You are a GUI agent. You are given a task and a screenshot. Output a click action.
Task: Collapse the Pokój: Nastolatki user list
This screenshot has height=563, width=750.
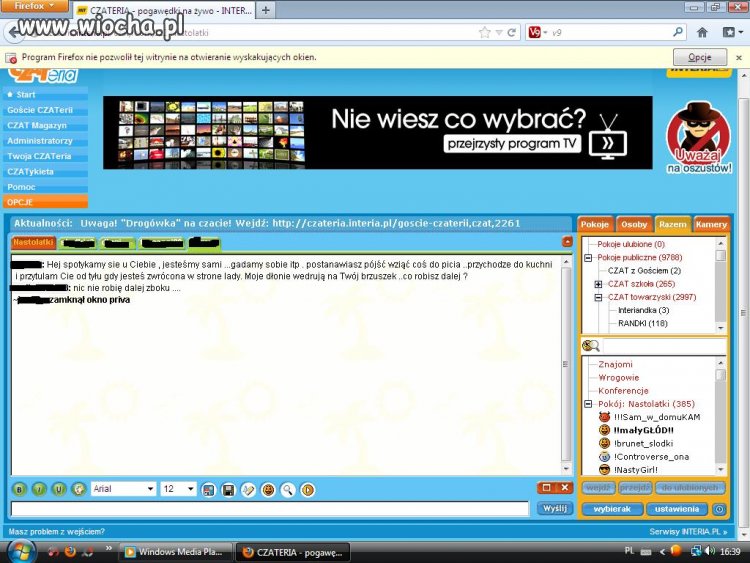click(588, 404)
